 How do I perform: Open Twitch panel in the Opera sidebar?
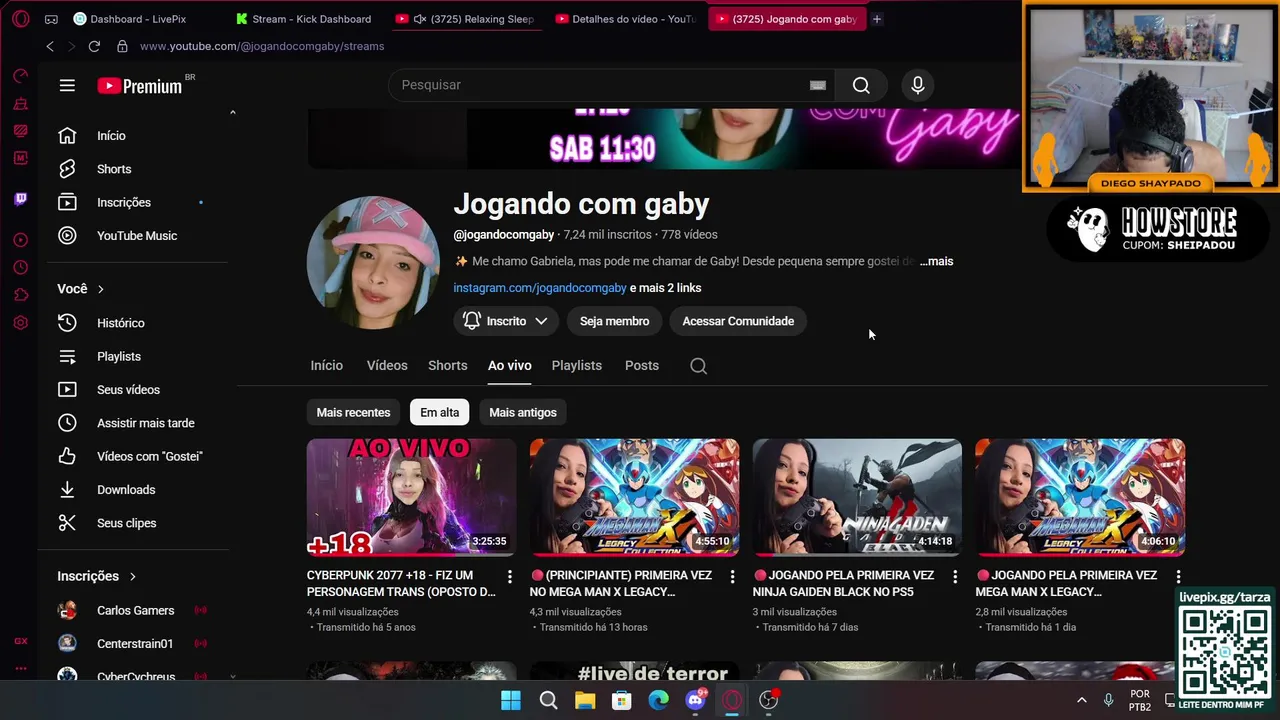(x=20, y=199)
